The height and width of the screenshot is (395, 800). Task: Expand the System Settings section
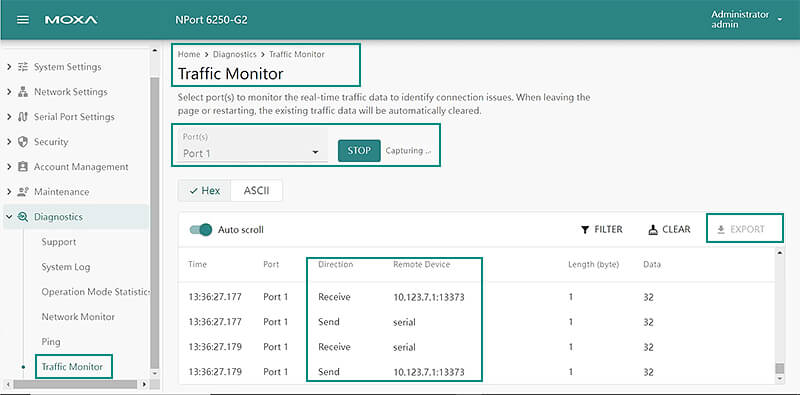pyautogui.click(x=9, y=67)
